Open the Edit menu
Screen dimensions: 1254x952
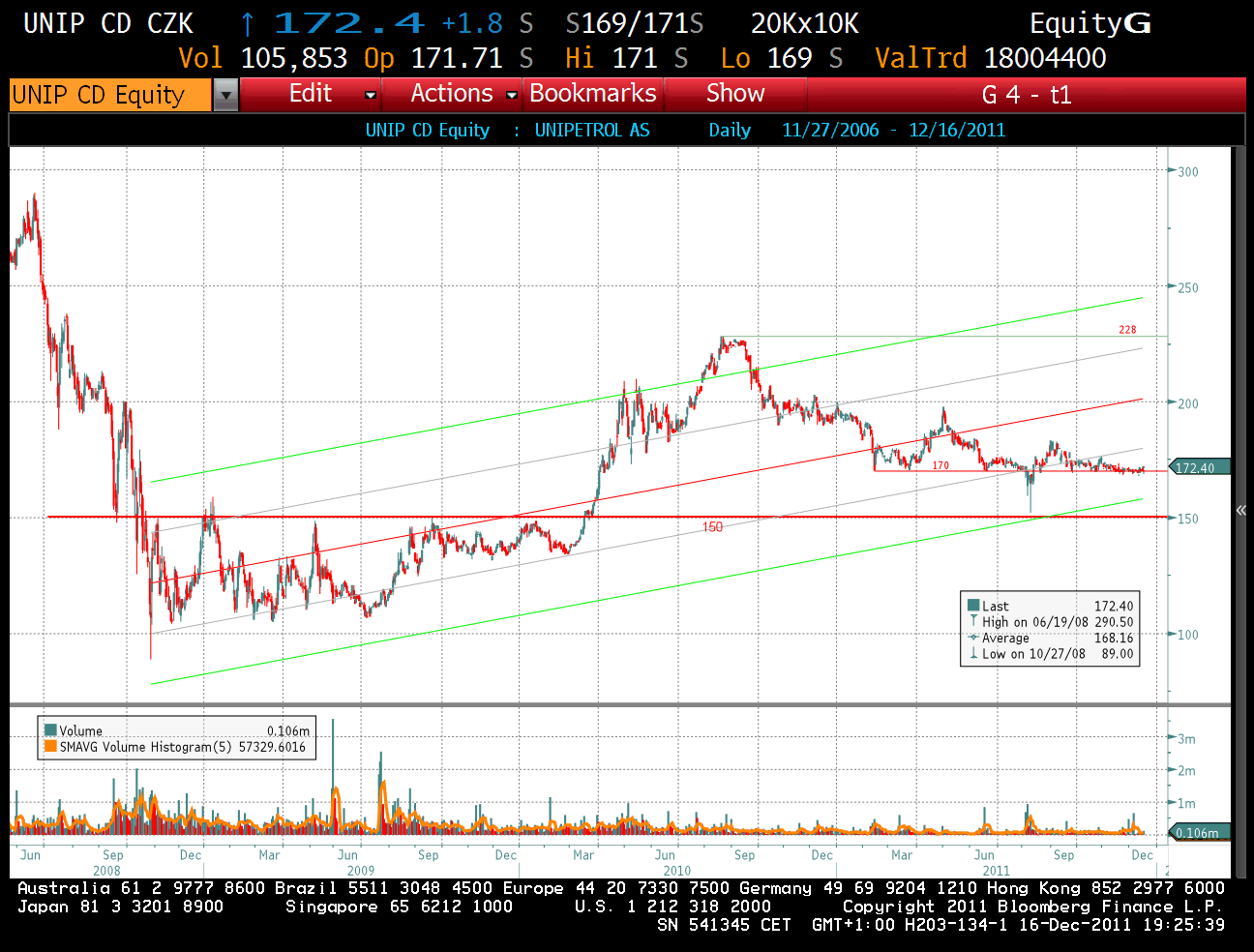311,94
